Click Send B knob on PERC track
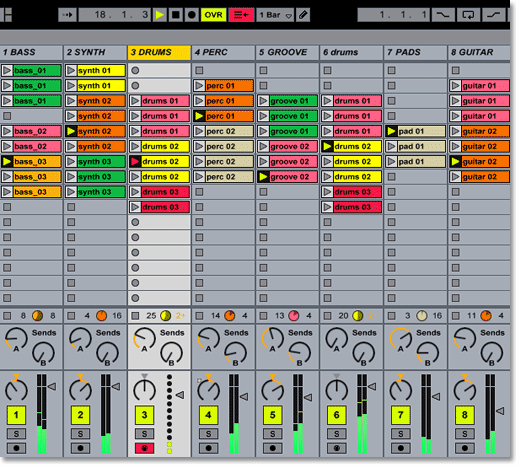This screenshot has height=467, width=520. [x=235, y=354]
